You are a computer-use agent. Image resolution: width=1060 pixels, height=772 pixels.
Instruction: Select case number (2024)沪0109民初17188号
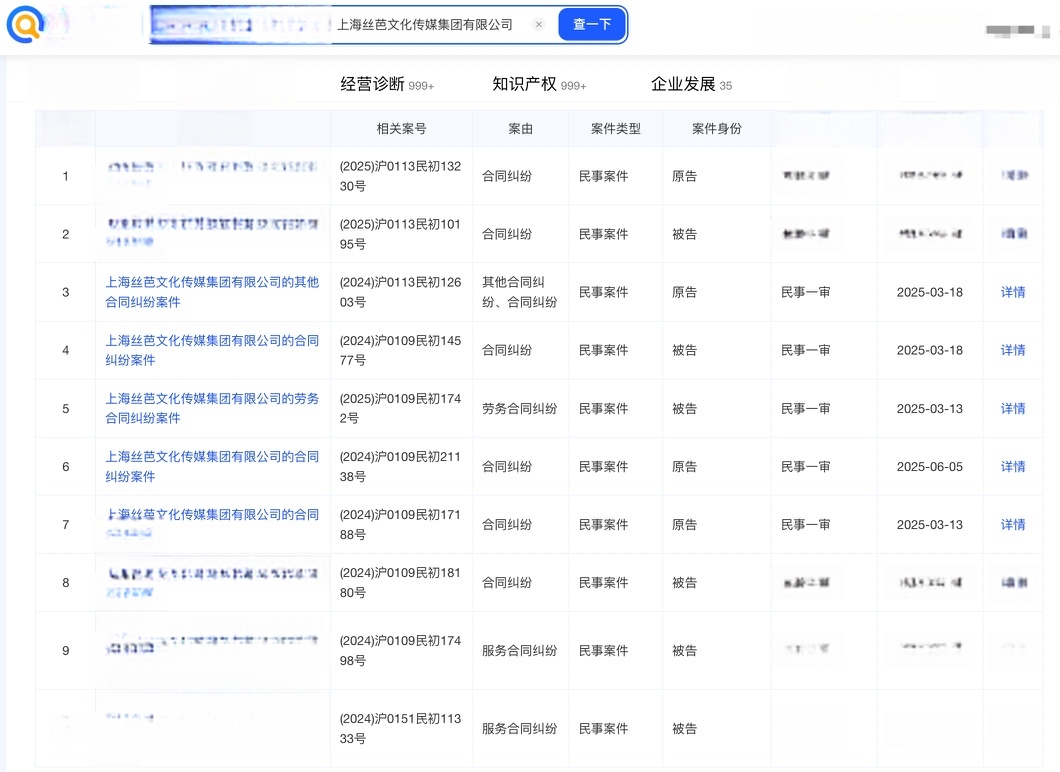(x=400, y=525)
